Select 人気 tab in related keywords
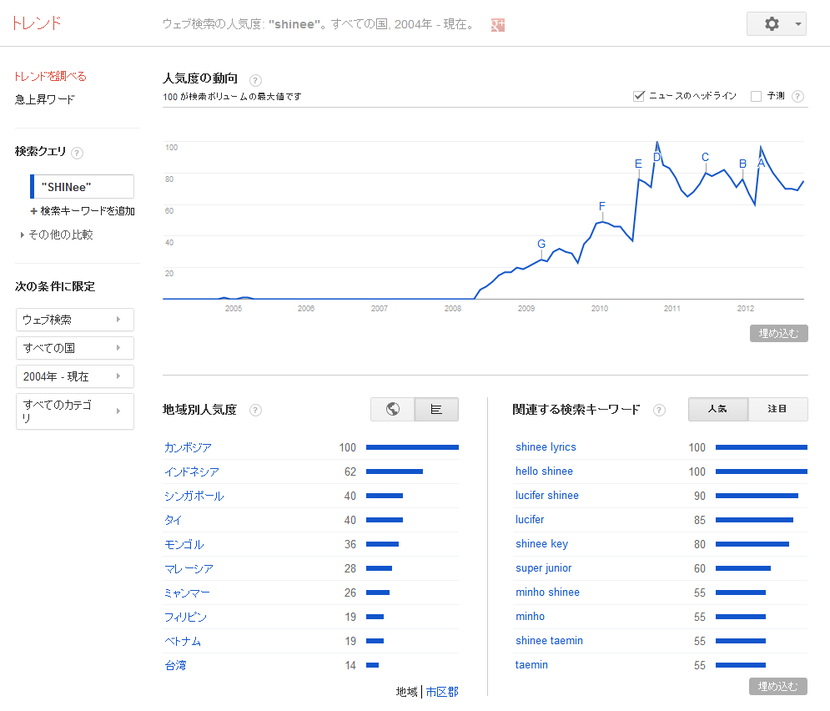830x711 pixels. (718, 409)
